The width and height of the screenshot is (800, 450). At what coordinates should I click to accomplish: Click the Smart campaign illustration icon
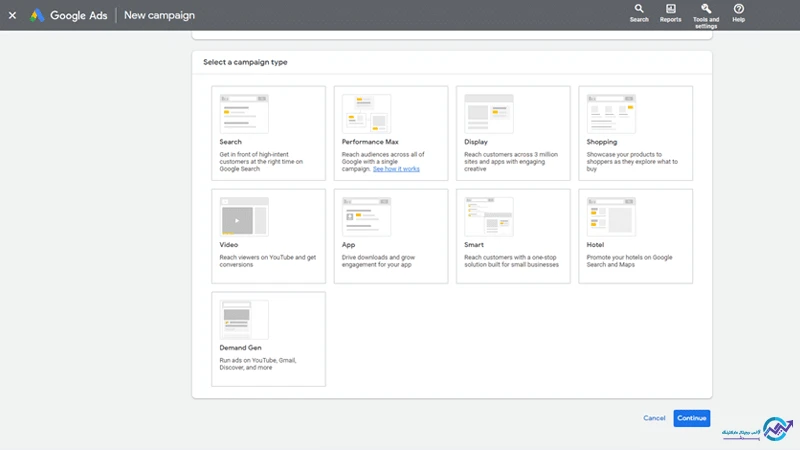point(489,216)
